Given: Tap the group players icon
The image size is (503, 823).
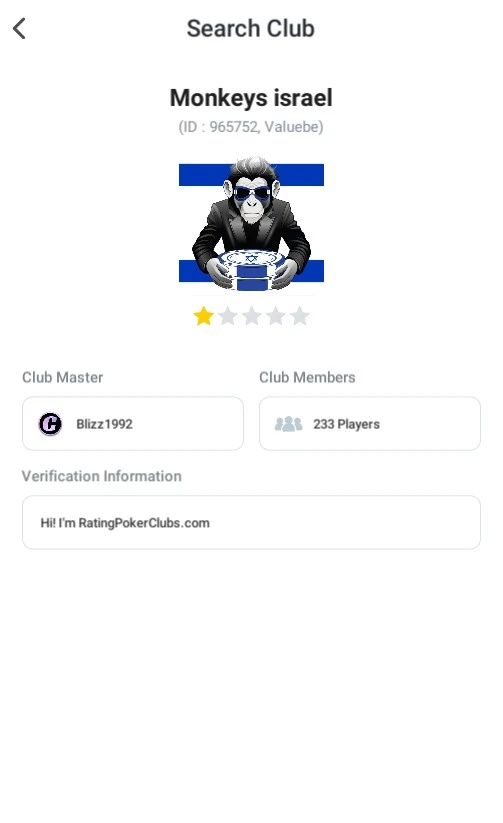Looking at the screenshot, I should [288, 424].
